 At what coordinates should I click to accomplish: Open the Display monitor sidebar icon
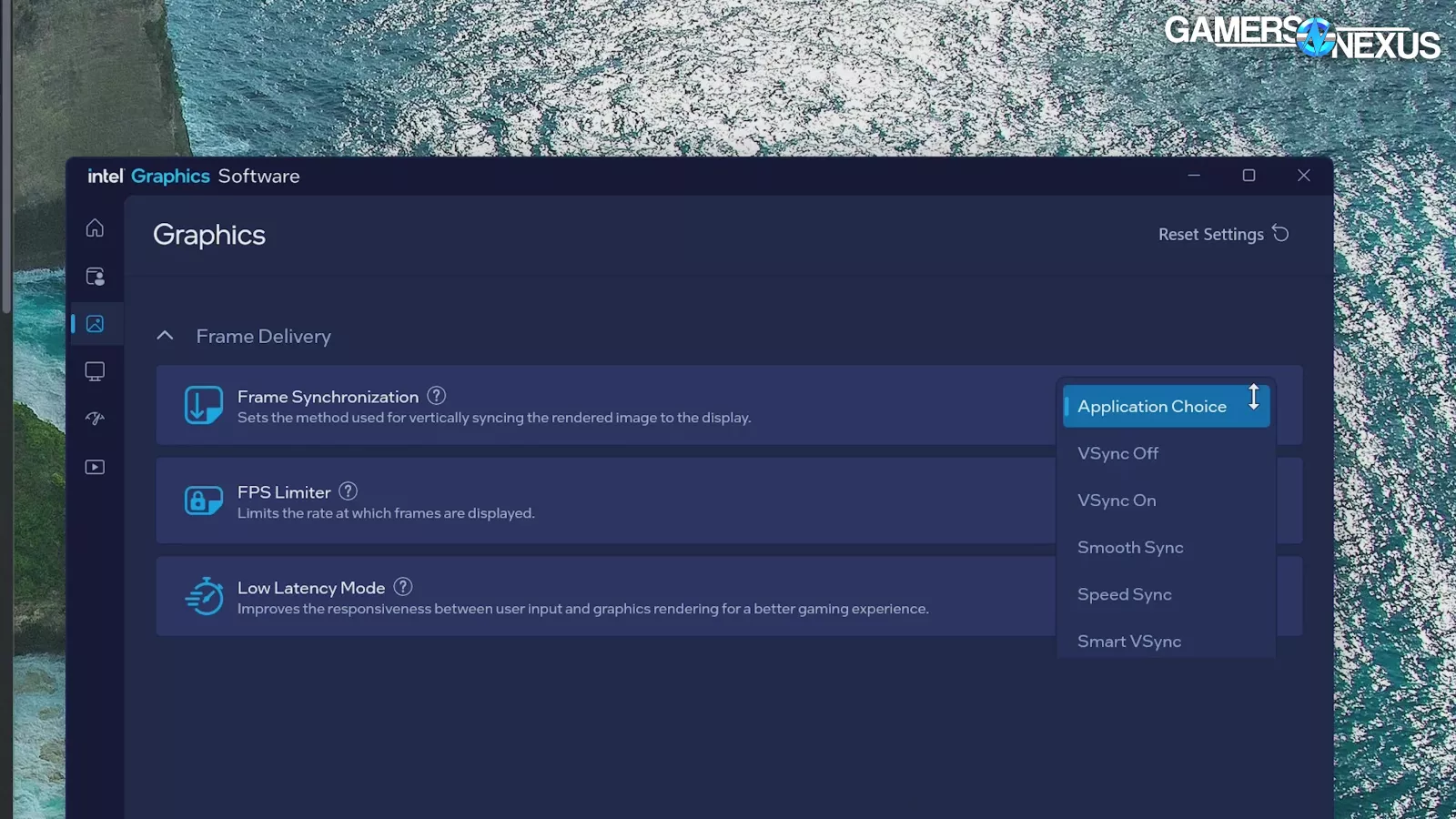coord(95,371)
